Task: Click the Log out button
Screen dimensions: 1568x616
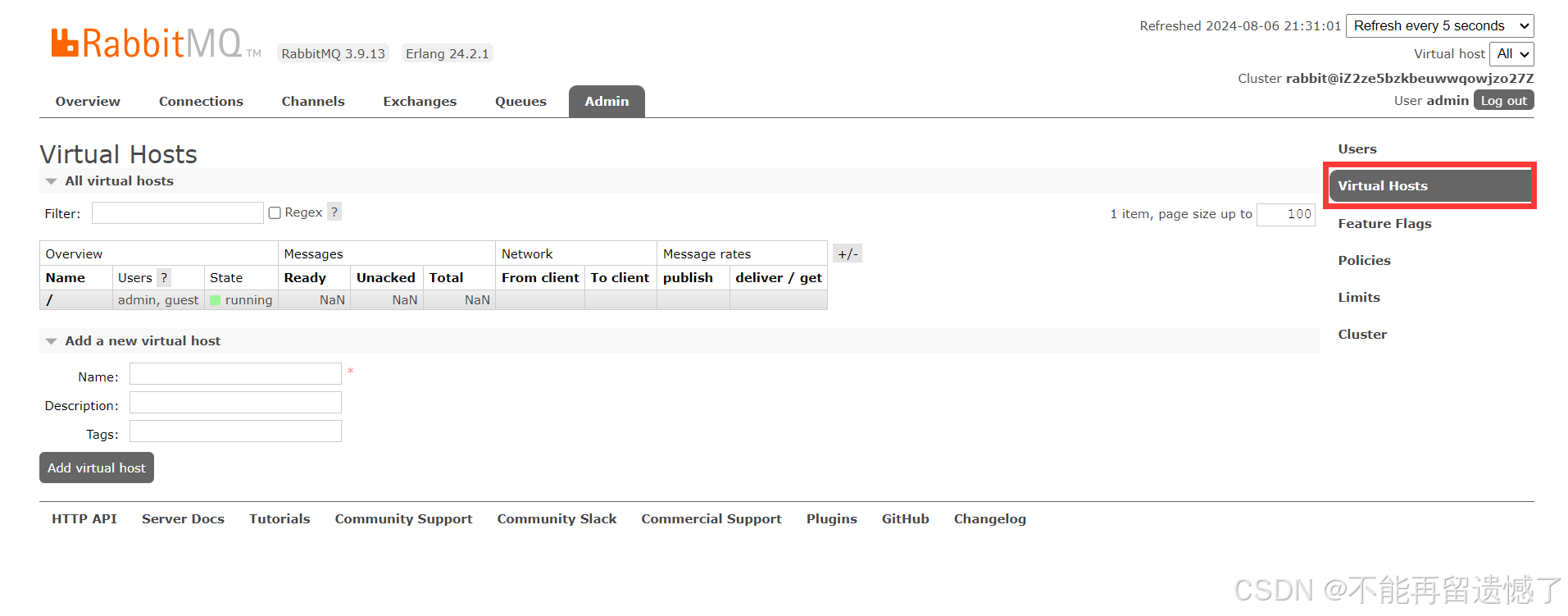Action: pyautogui.click(x=1503, y=100)
